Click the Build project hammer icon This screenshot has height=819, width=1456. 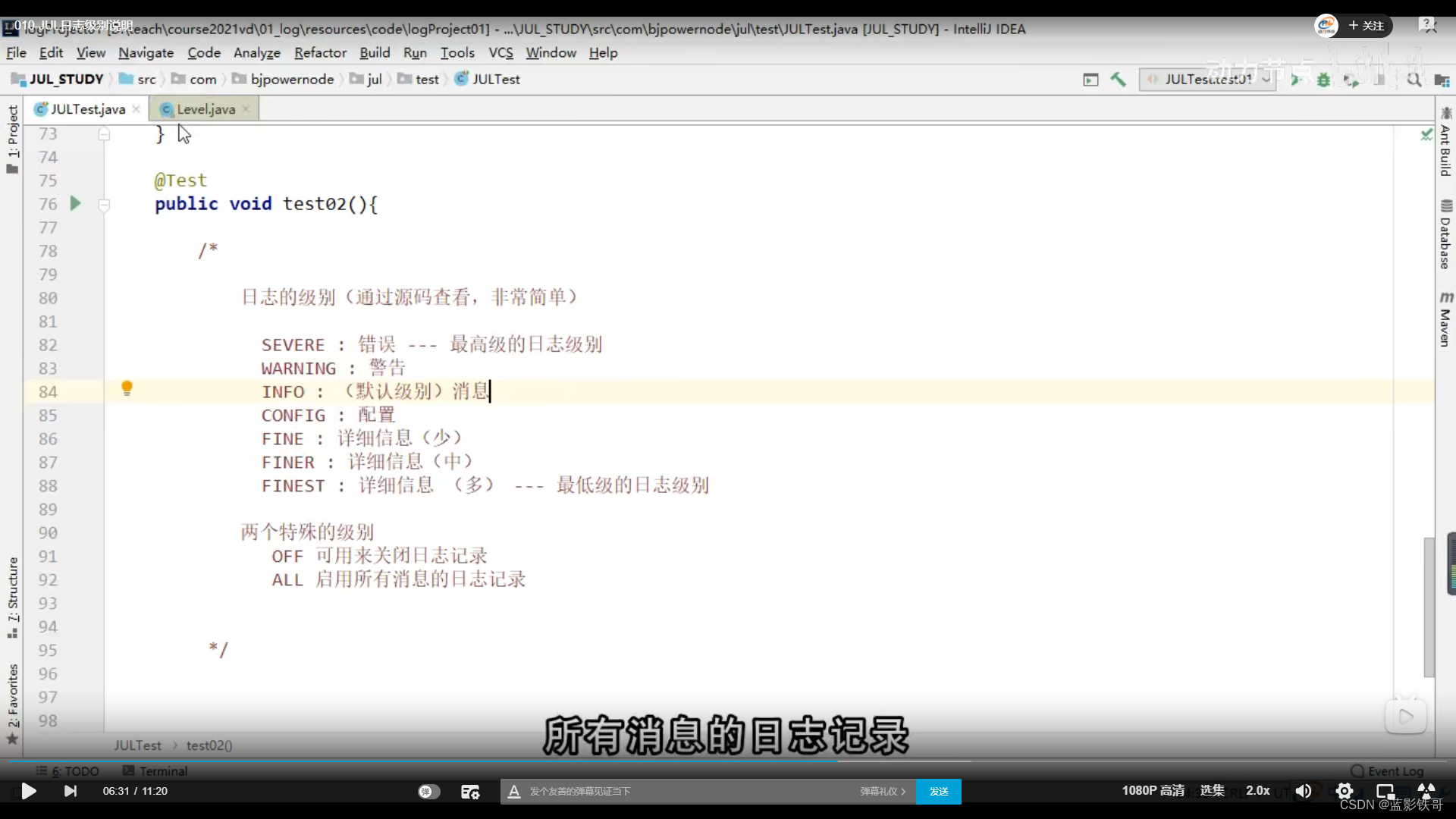(x=1119, y=79)
